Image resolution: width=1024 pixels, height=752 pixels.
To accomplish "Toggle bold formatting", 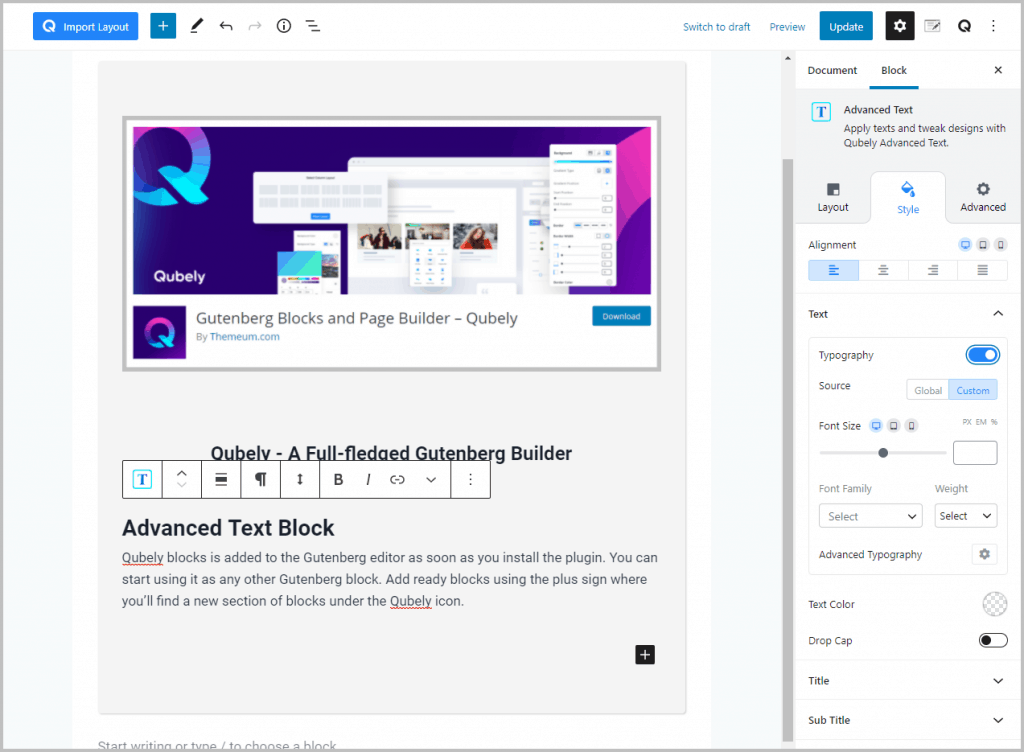I will click(338, 479).
